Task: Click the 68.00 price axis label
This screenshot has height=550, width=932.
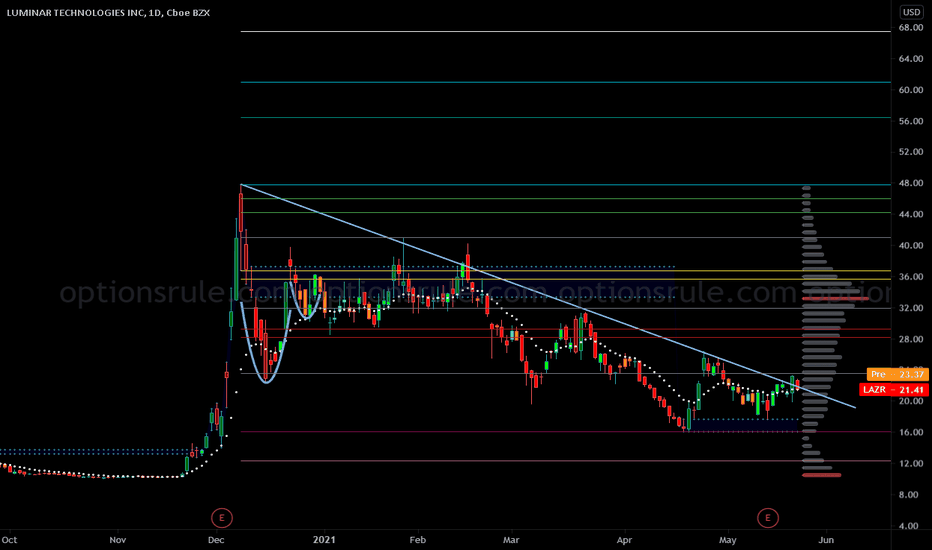Action: [x=911, y=27]
